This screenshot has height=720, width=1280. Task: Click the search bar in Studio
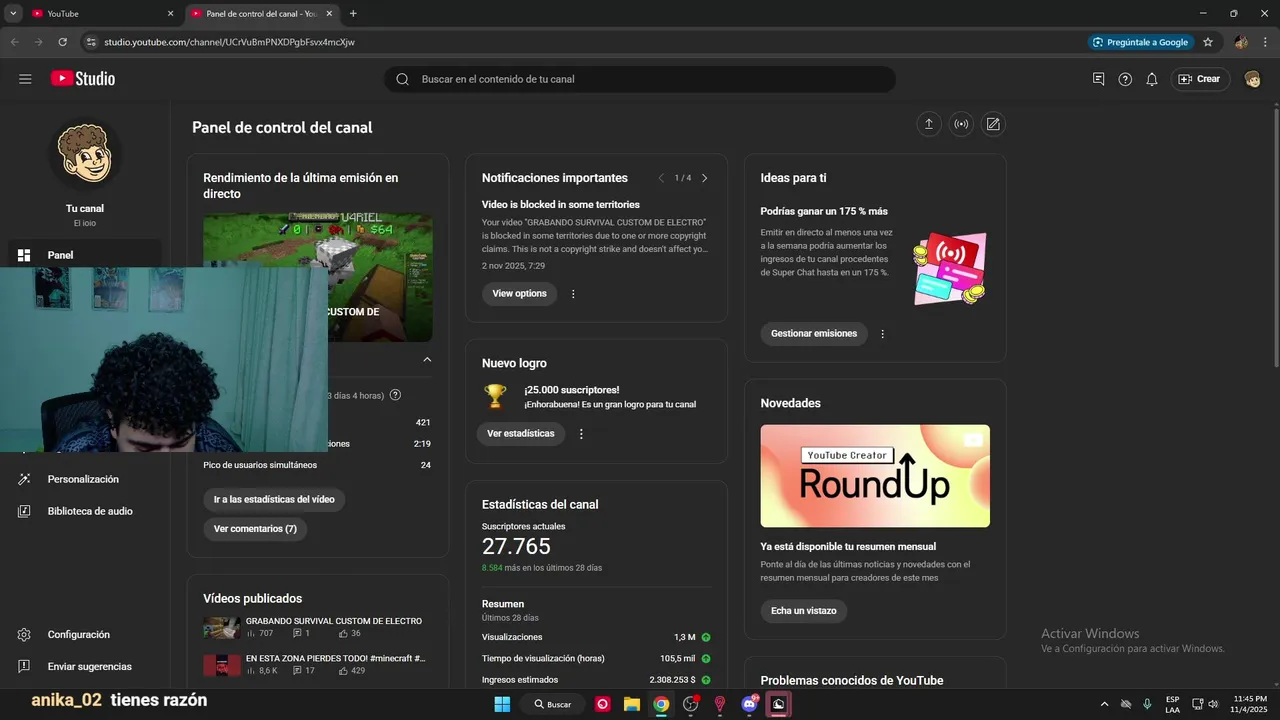click(640, 79)
